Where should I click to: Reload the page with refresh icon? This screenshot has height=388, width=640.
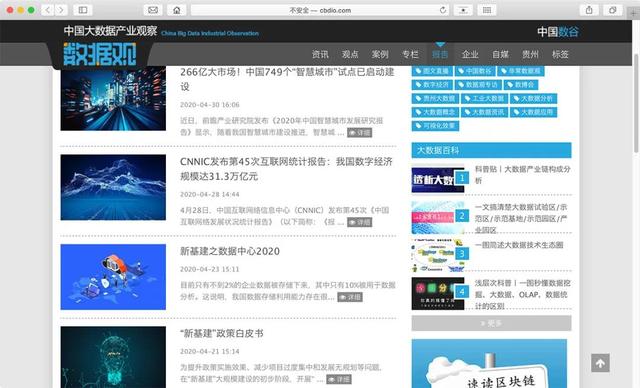click(443, 10)
